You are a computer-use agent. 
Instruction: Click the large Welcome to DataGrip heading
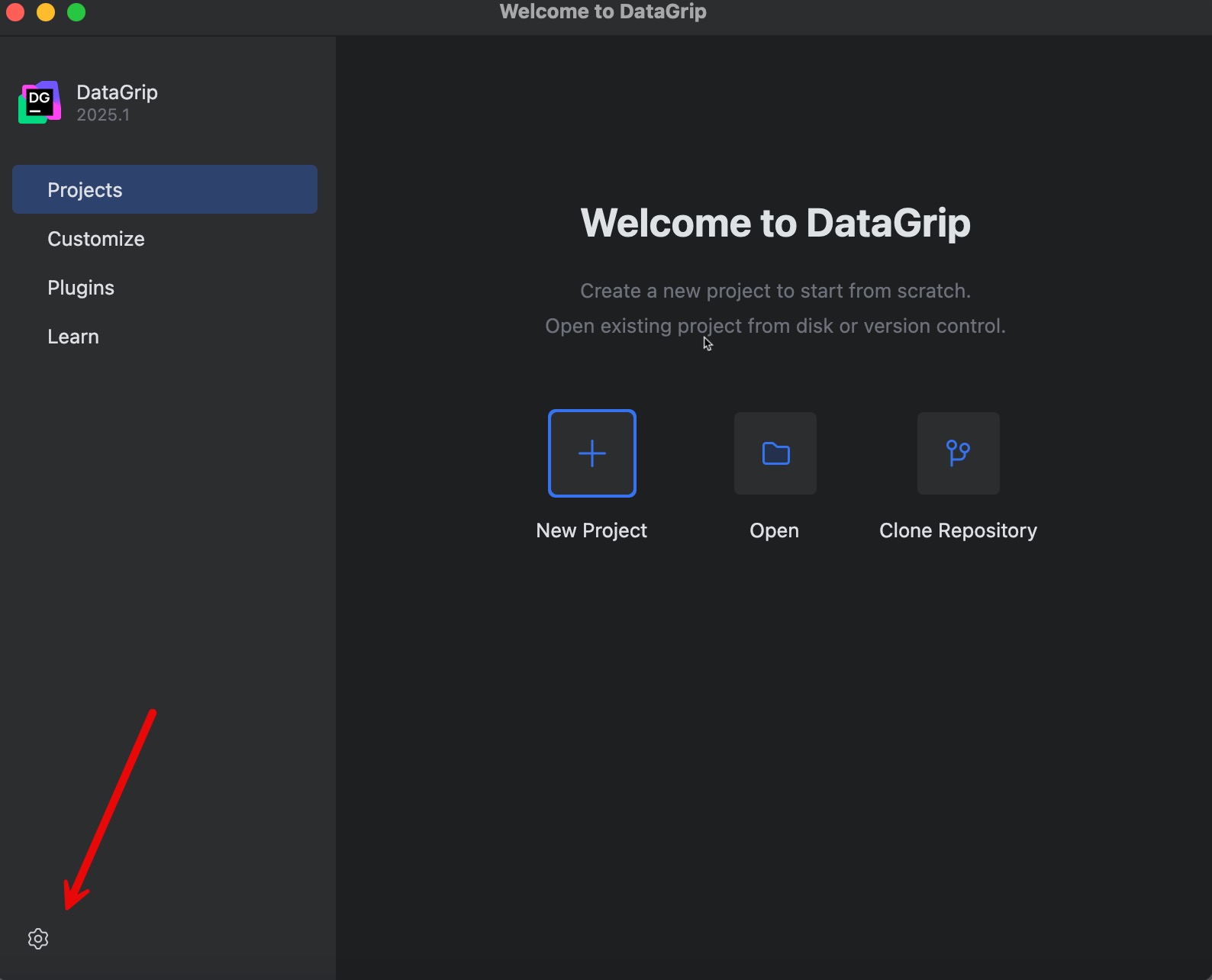pos(775,223)
